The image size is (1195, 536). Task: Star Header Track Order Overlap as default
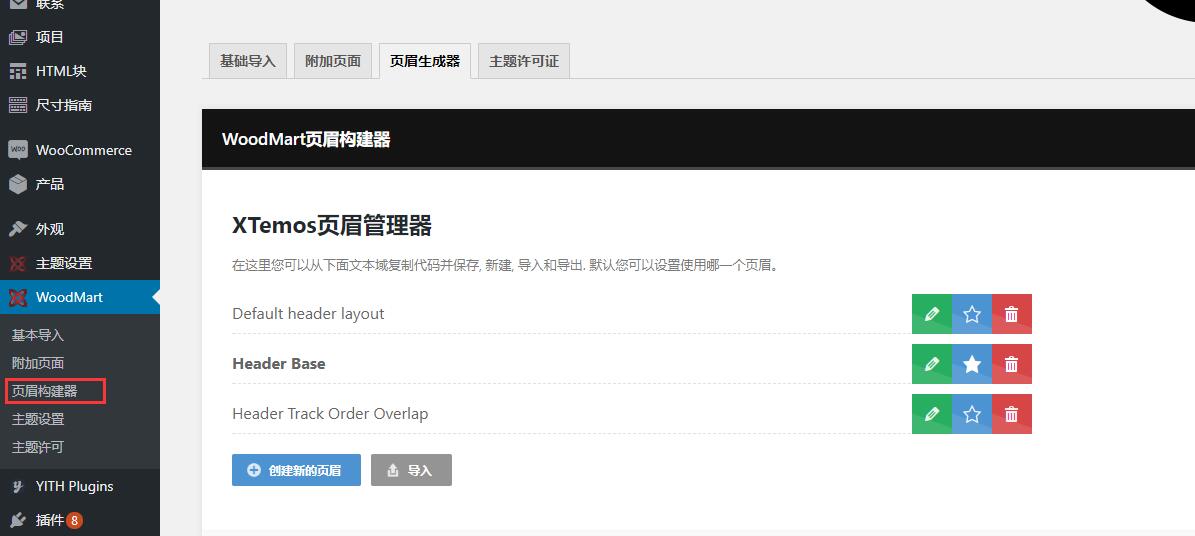coord(972,414)
